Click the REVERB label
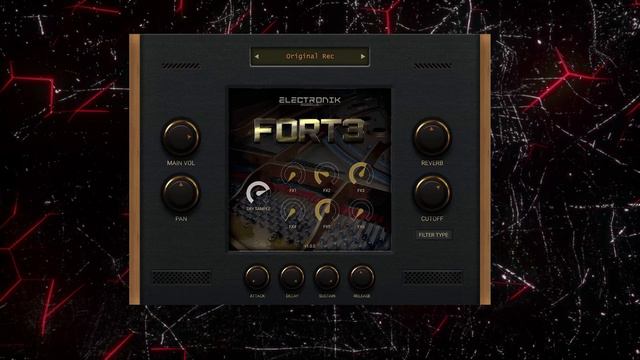This screenshot has width=640, height=360. [432, 163]
